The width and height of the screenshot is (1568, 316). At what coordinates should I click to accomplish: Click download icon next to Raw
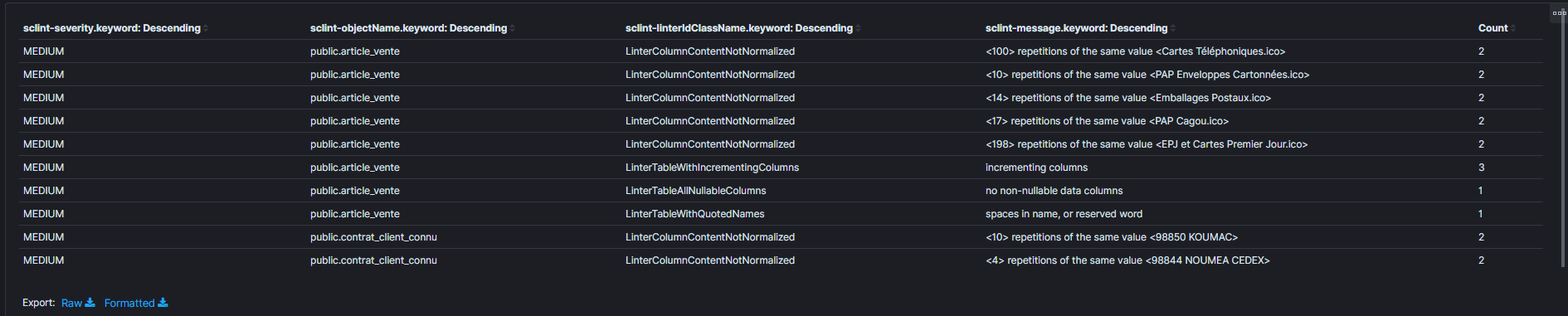pos(90,303)
